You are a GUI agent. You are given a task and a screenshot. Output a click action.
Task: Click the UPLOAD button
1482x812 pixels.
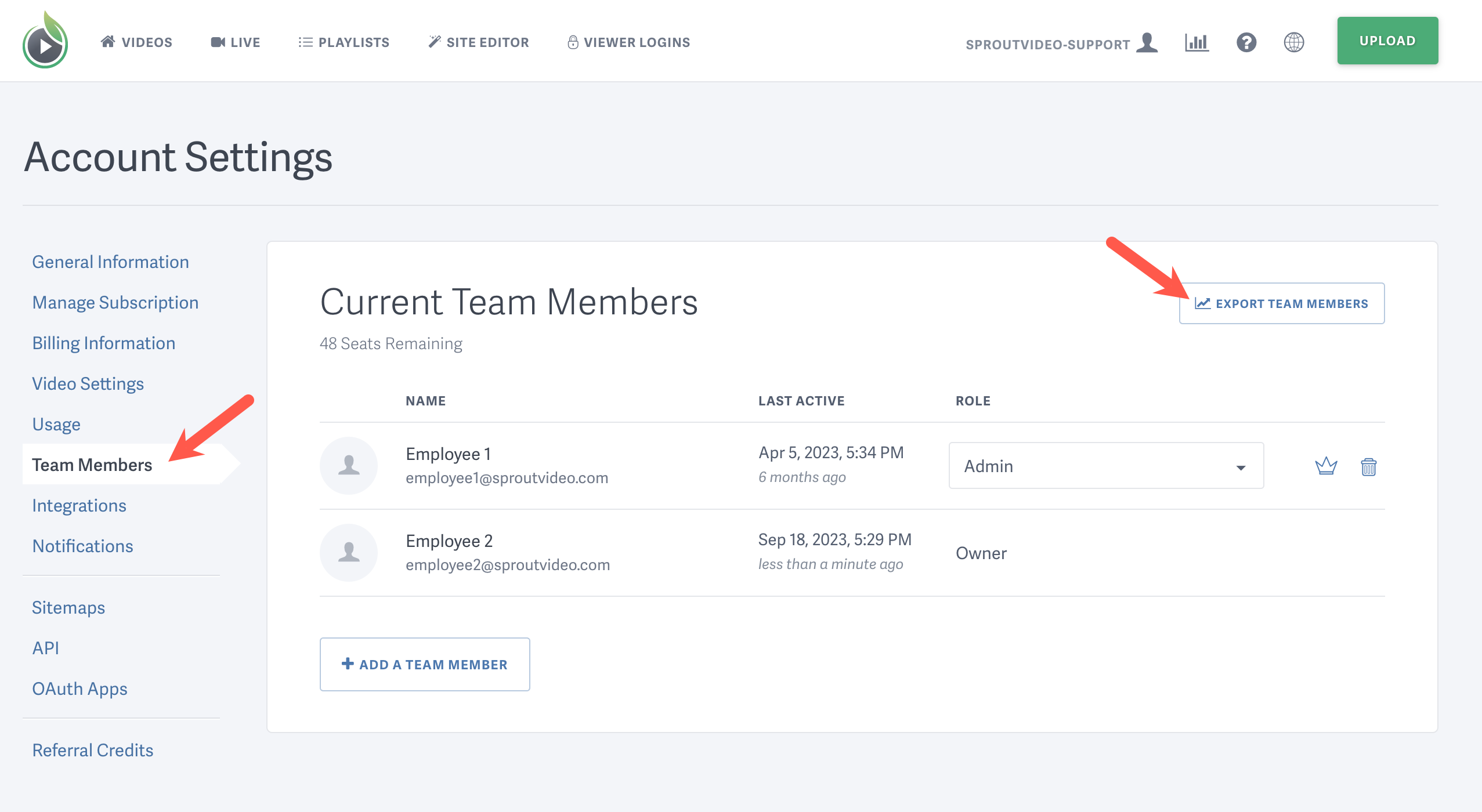point(1387,41)
